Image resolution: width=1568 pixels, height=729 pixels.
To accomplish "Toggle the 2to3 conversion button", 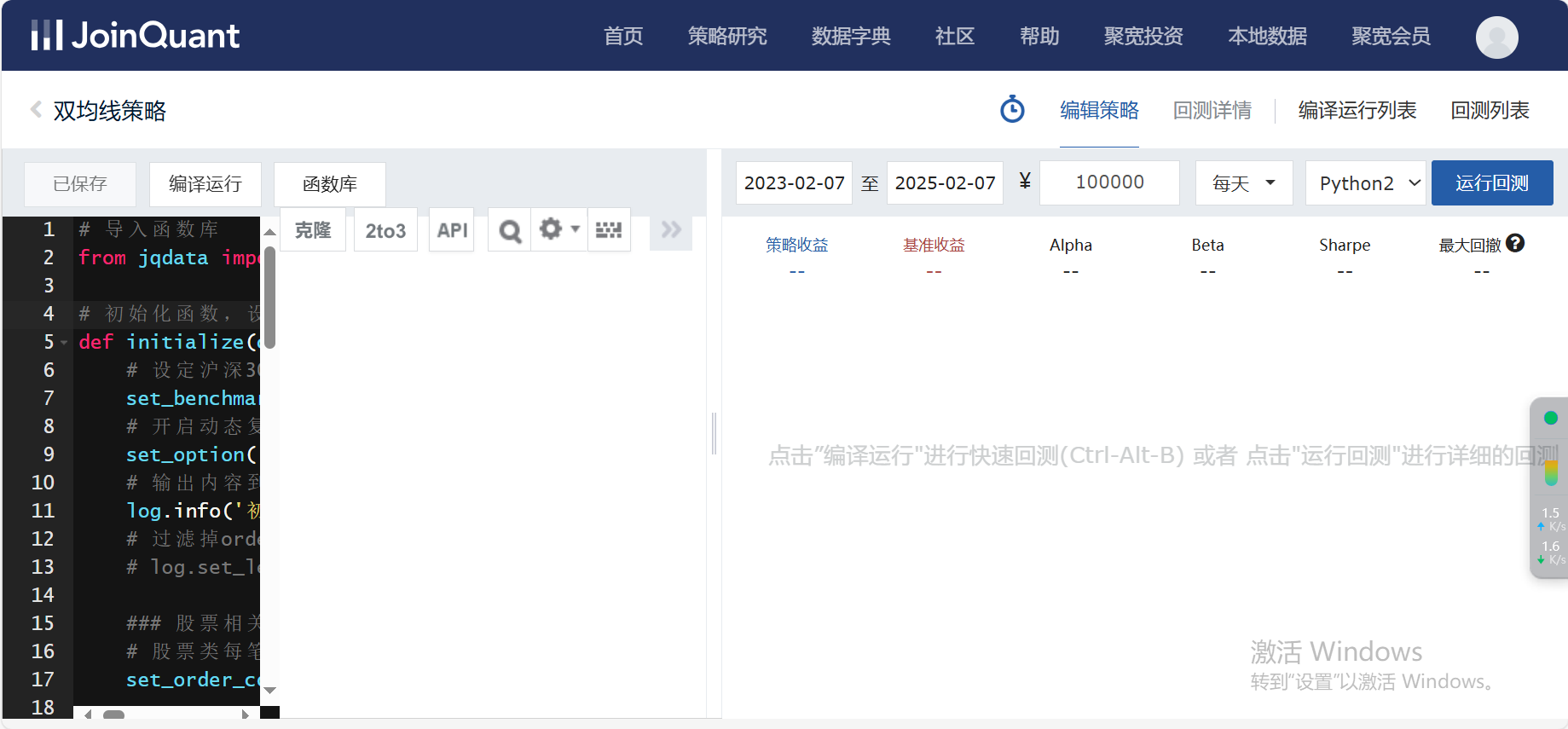I will click(385, 230).
